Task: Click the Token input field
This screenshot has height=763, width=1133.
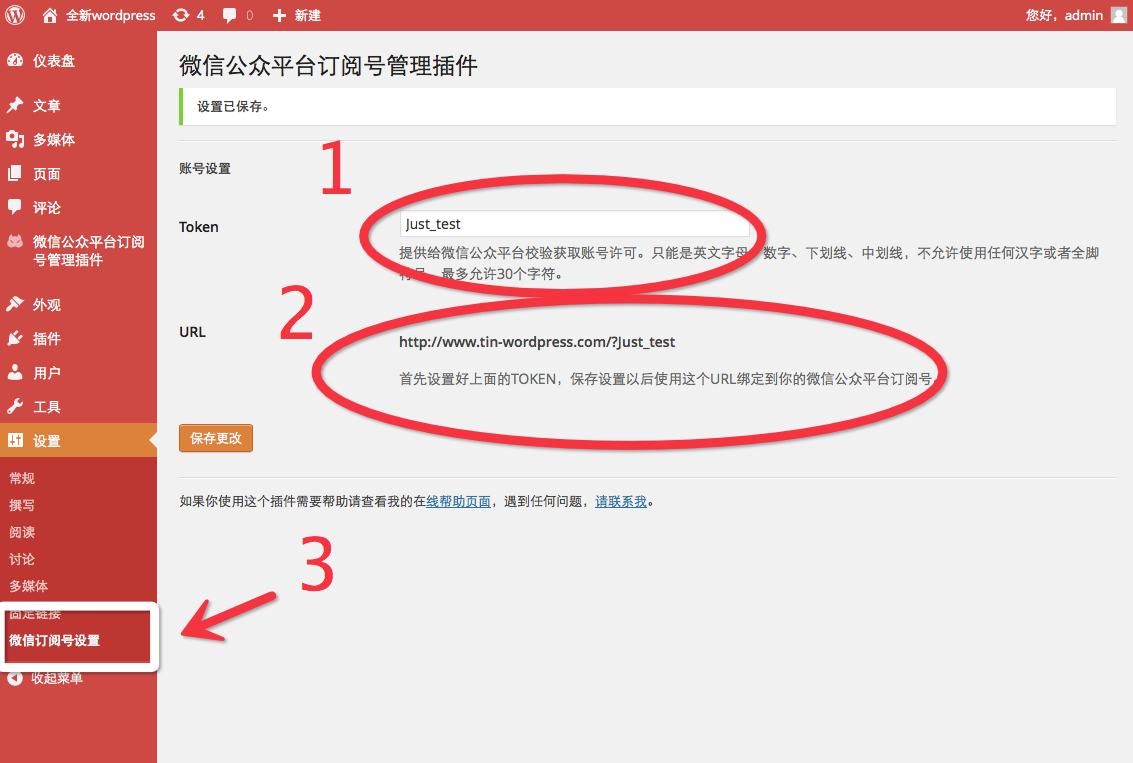Action: [574, 224]
